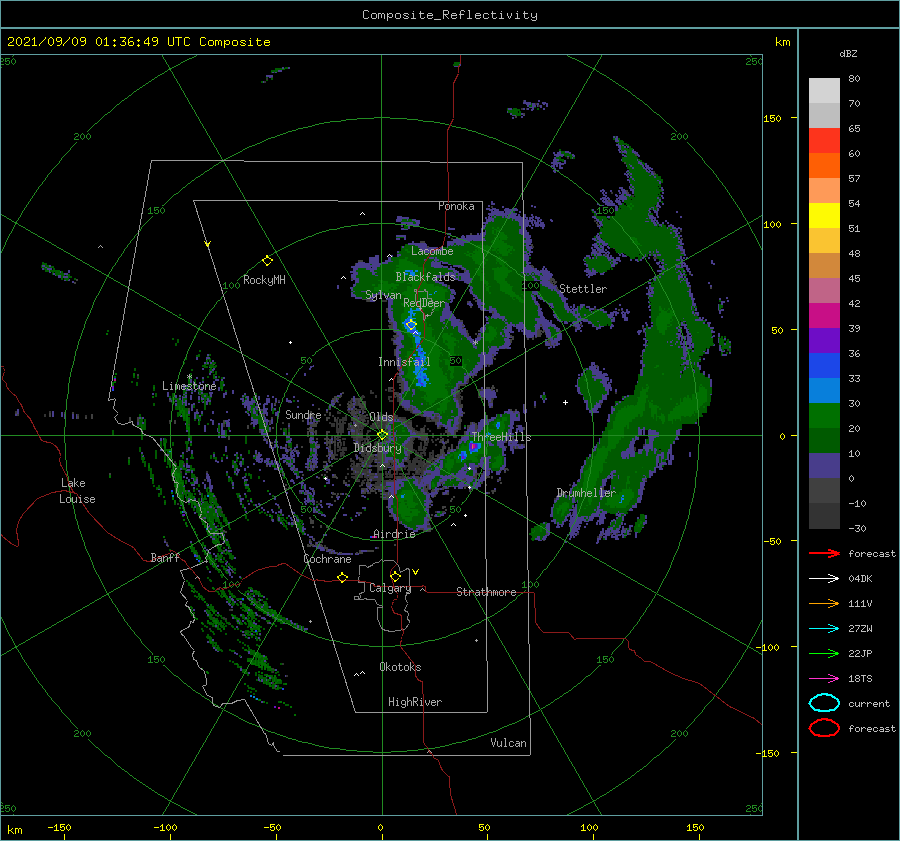The width and height of the screenshot is (900, 841).
Task: Click the Calgary city name label
Action: click(390, 588)
